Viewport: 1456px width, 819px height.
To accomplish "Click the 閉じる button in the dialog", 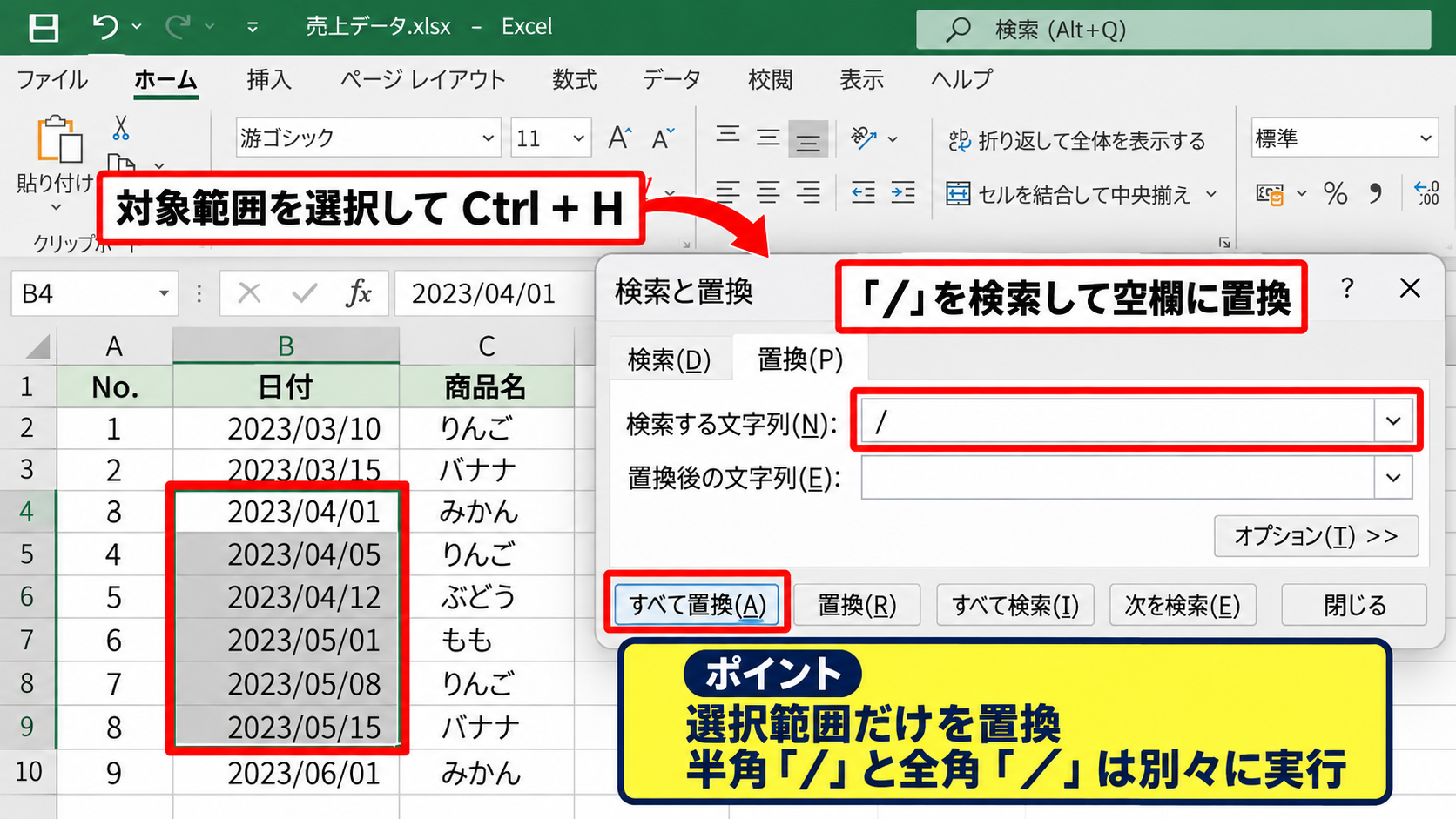I will point(1354,605).
